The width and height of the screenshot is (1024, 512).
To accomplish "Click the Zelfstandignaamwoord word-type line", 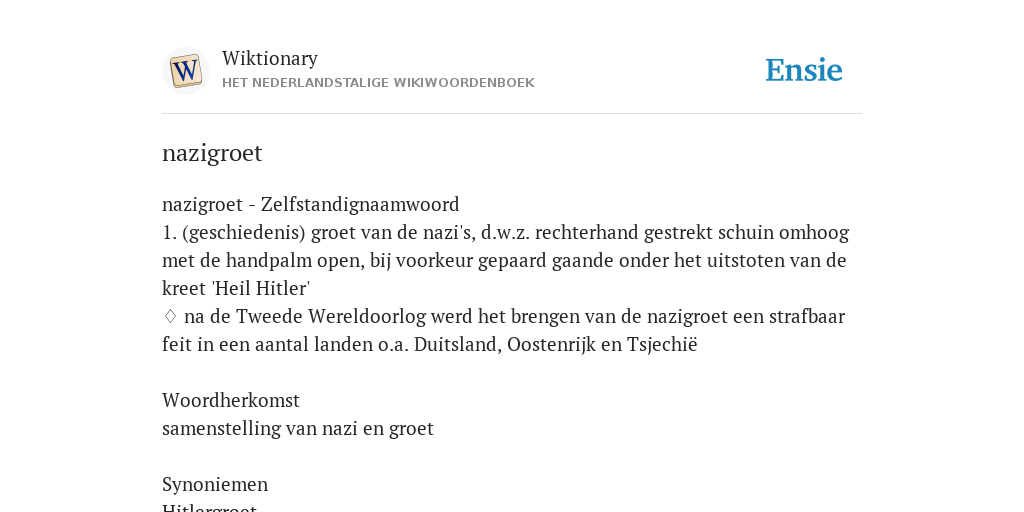I will pos(311,204).
